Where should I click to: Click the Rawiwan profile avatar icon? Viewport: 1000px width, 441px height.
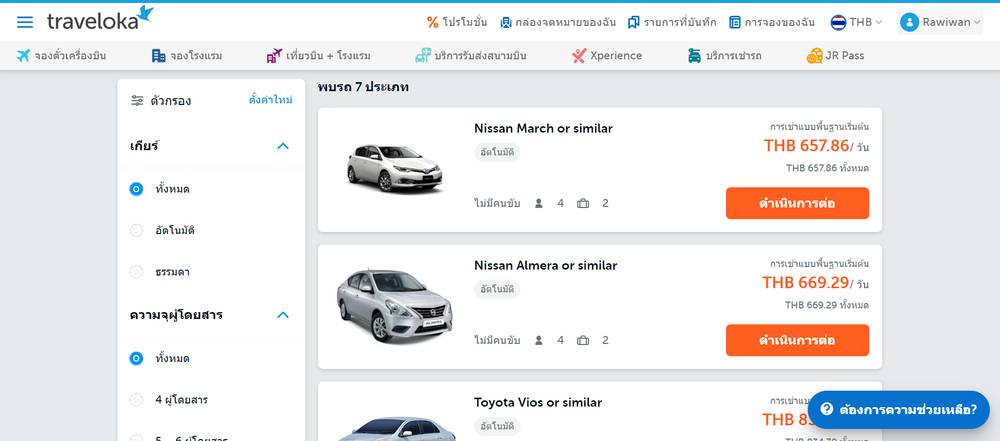[x=909, y=22]
